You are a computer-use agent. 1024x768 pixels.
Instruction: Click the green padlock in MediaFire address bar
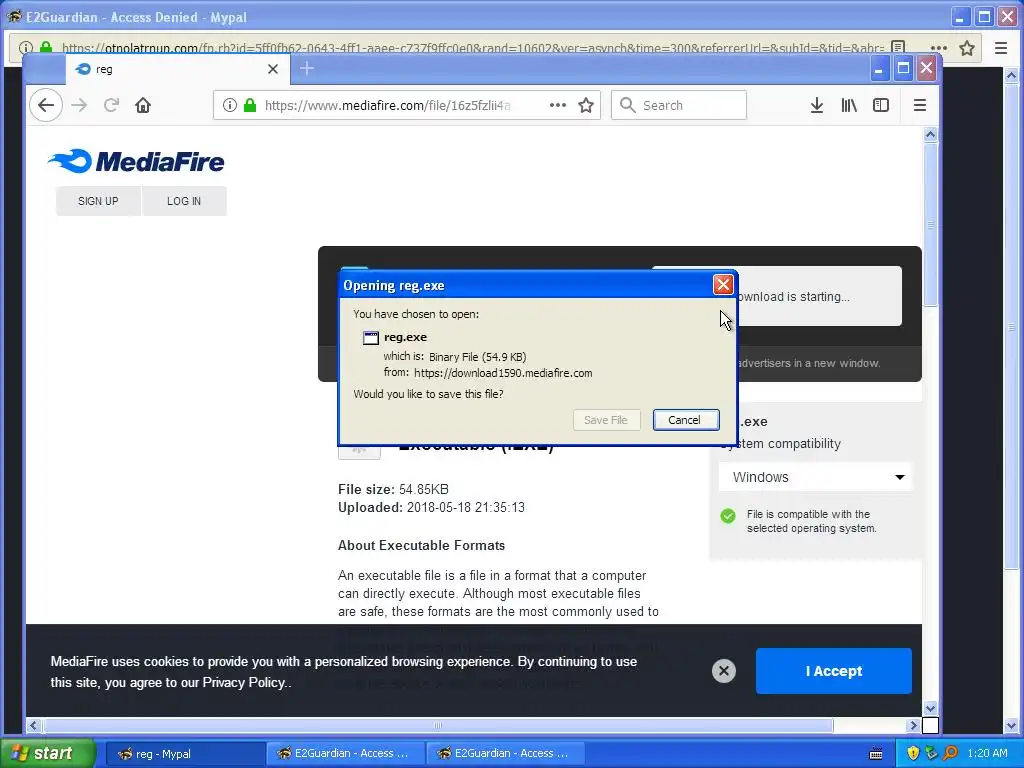pyautogui.click(x=249, y=105)
